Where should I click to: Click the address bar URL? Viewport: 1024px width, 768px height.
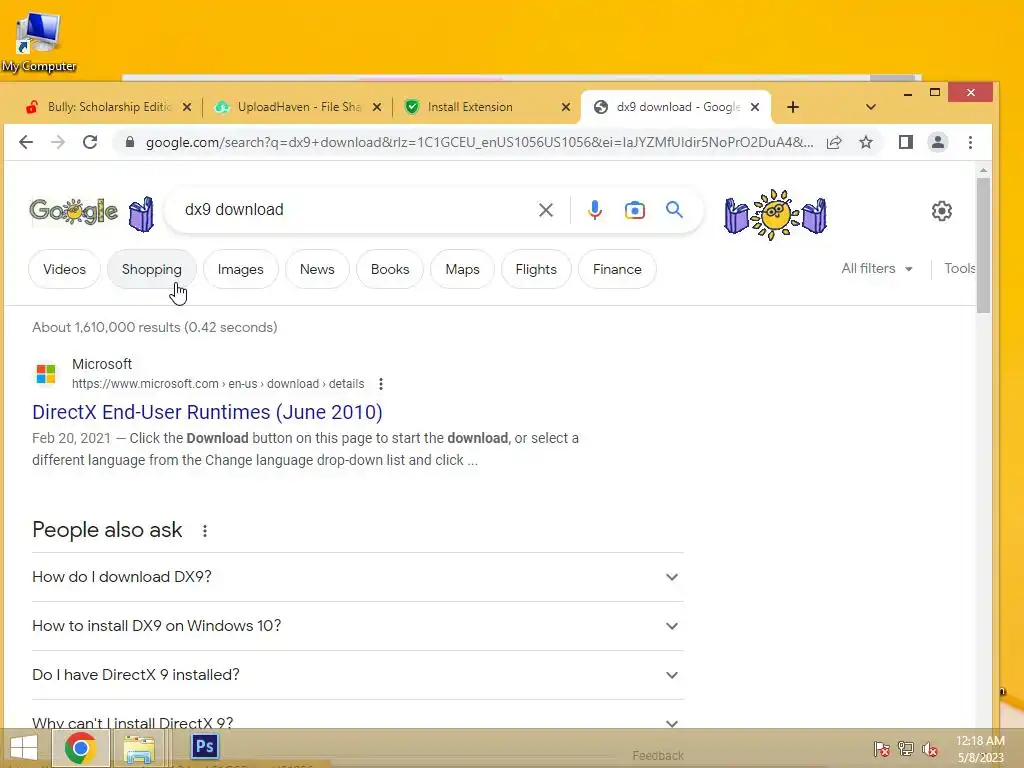coord(479,142)
